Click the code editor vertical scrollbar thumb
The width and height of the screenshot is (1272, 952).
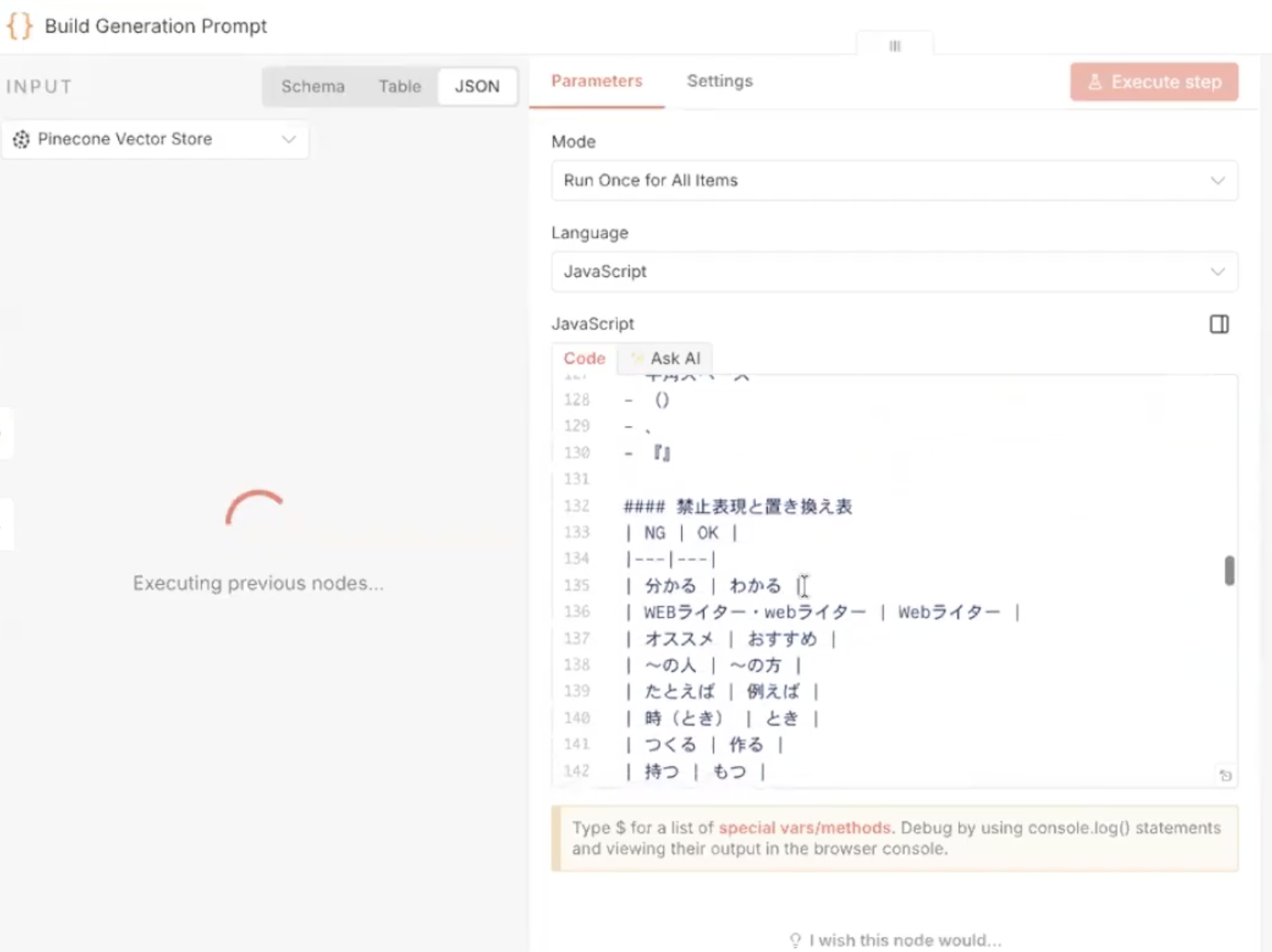(x=1229, y=571)
